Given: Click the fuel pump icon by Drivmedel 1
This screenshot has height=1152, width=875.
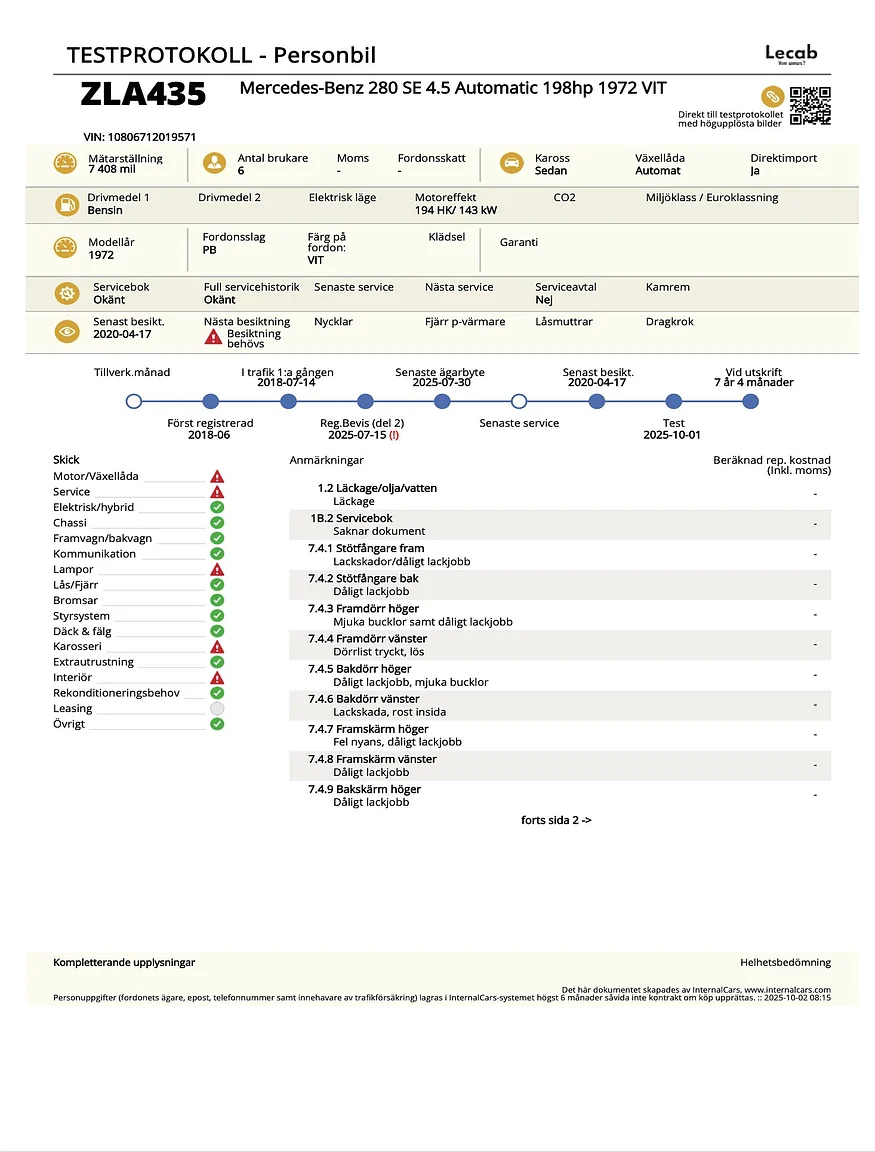Looking at the screenshot, I should (x=66, y=205).
